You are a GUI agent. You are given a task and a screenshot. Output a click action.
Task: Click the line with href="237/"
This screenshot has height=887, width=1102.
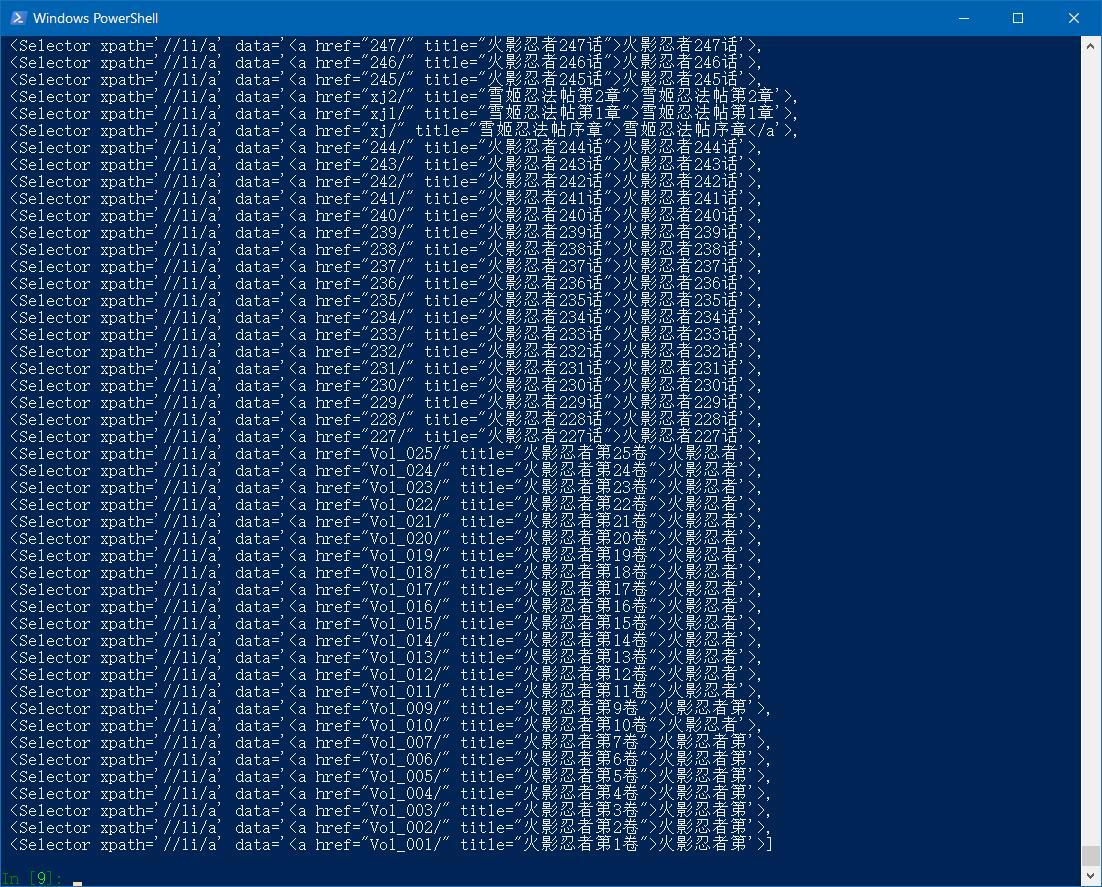pyautogui.click(x=386, y=266)
